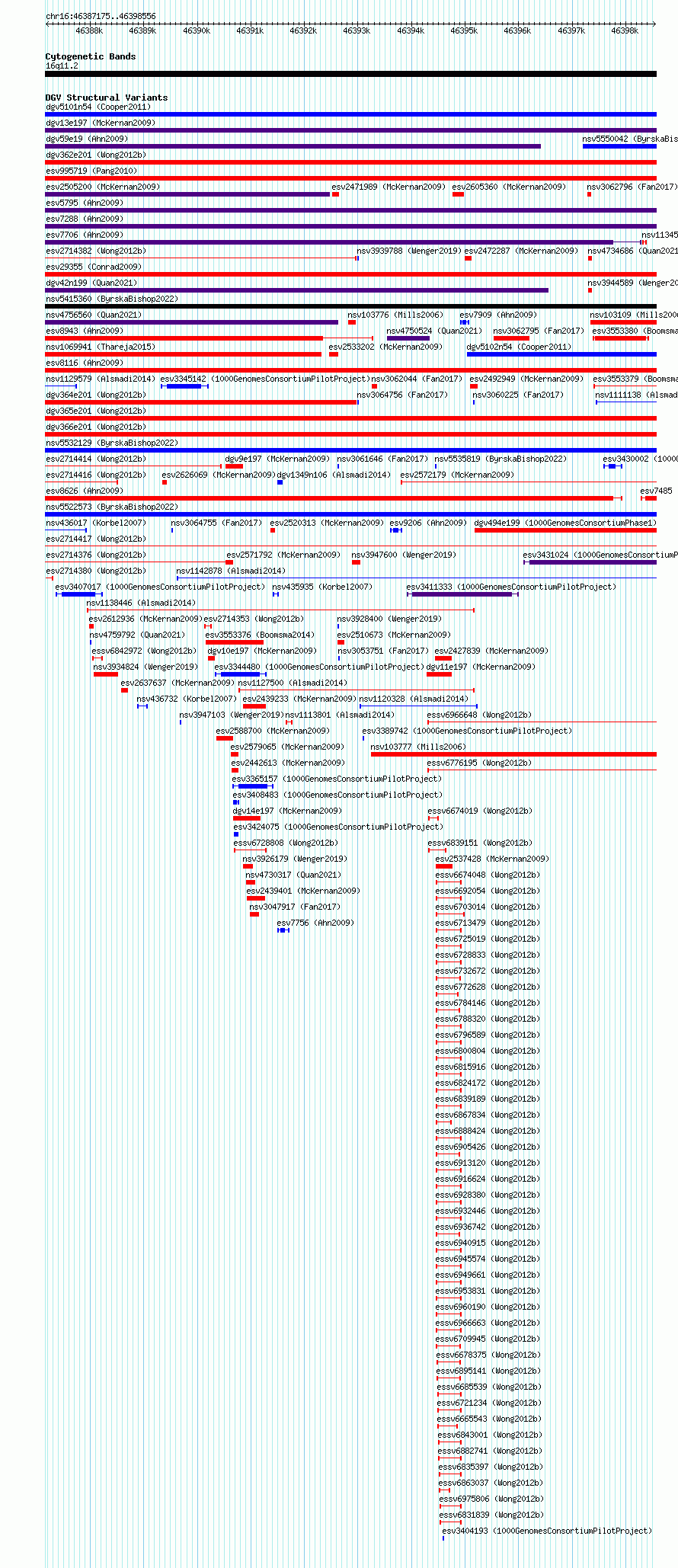Viewport: 678px width, 1568px height.
Task: Click nsv1129579 (Alsmadi2014) label
Action: click(101, 379)
